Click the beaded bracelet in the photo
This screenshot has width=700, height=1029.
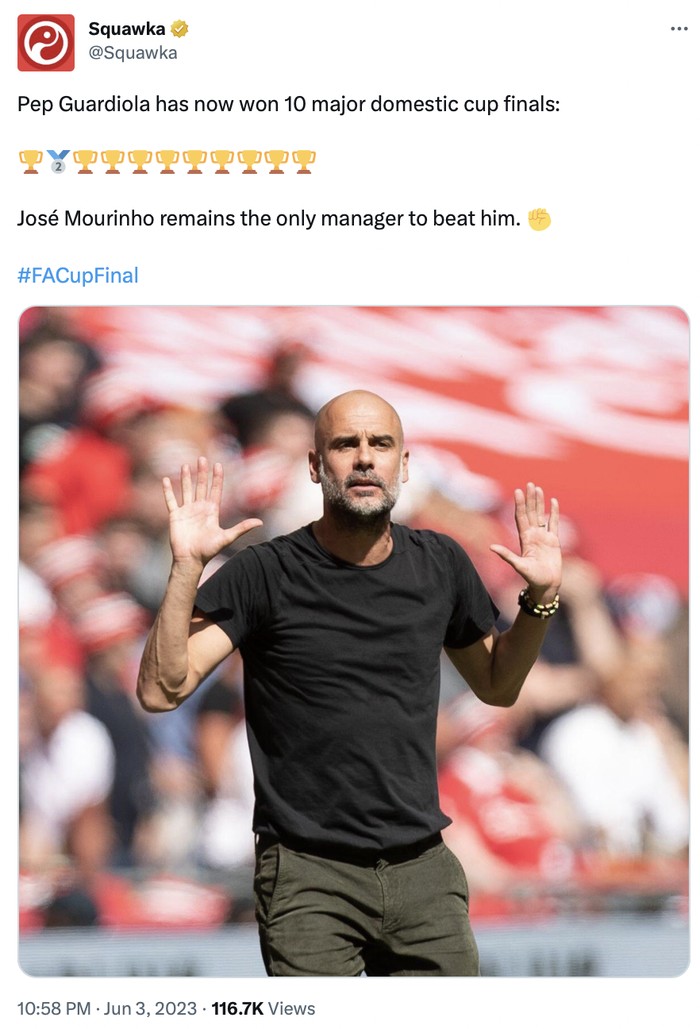pos(537,603)
